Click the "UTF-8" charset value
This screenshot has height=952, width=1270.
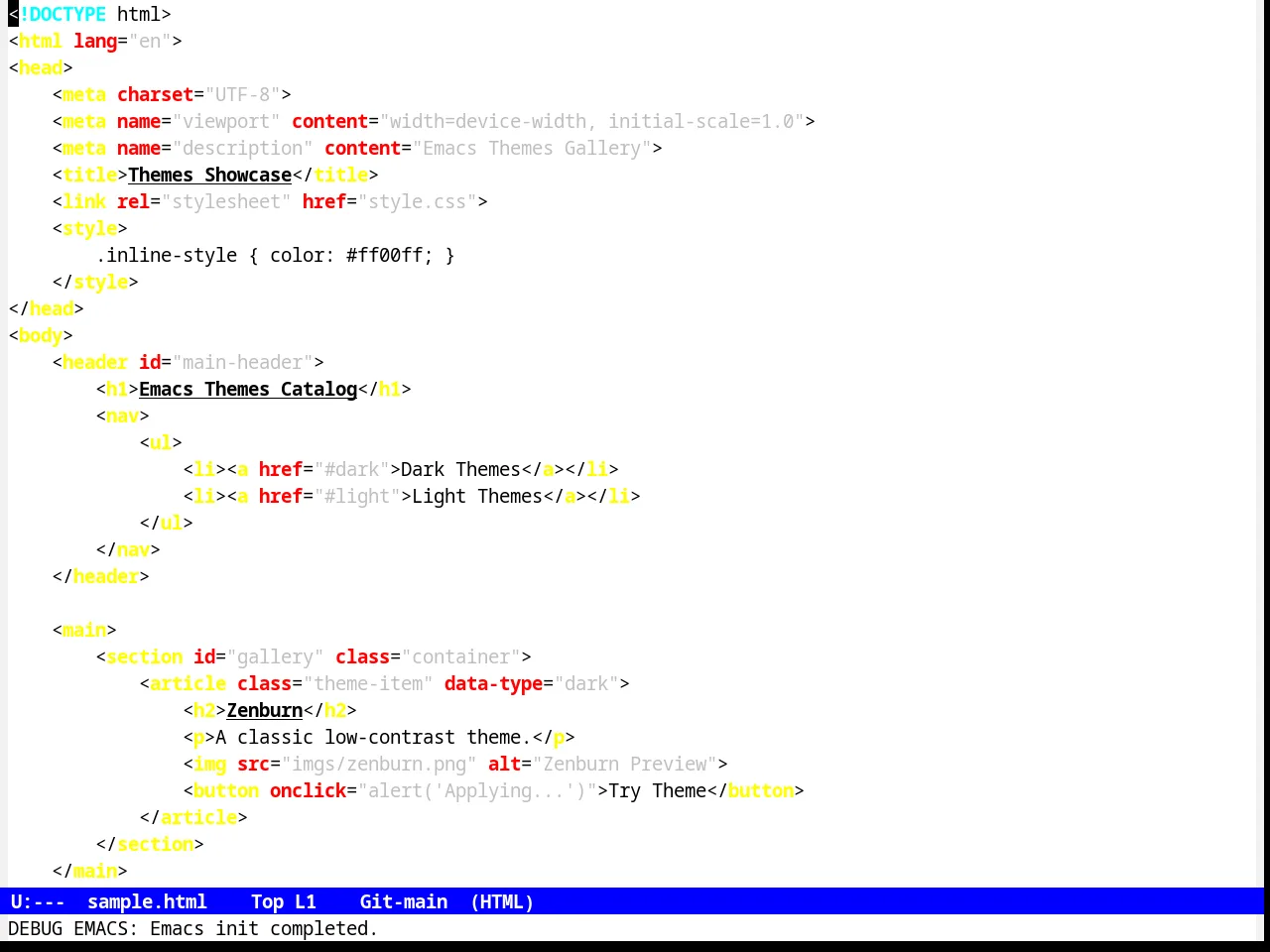[242, 94]
